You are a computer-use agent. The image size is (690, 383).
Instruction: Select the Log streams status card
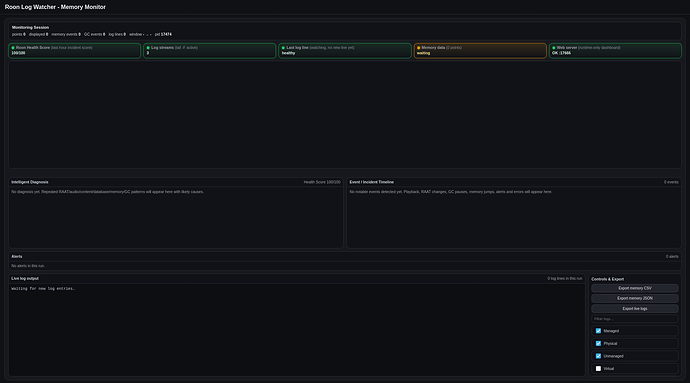tap(209, 51)
